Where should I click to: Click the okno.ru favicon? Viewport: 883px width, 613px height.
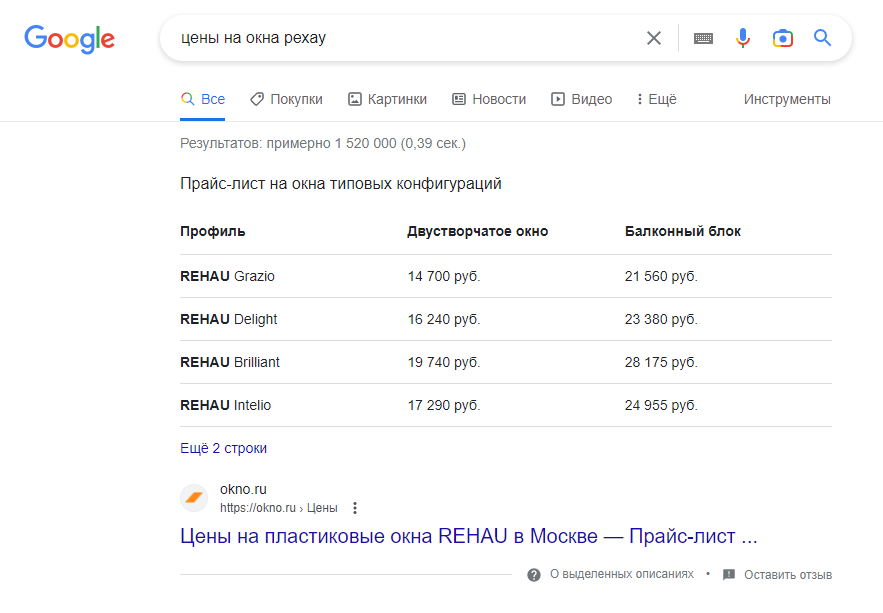(194, 498)
